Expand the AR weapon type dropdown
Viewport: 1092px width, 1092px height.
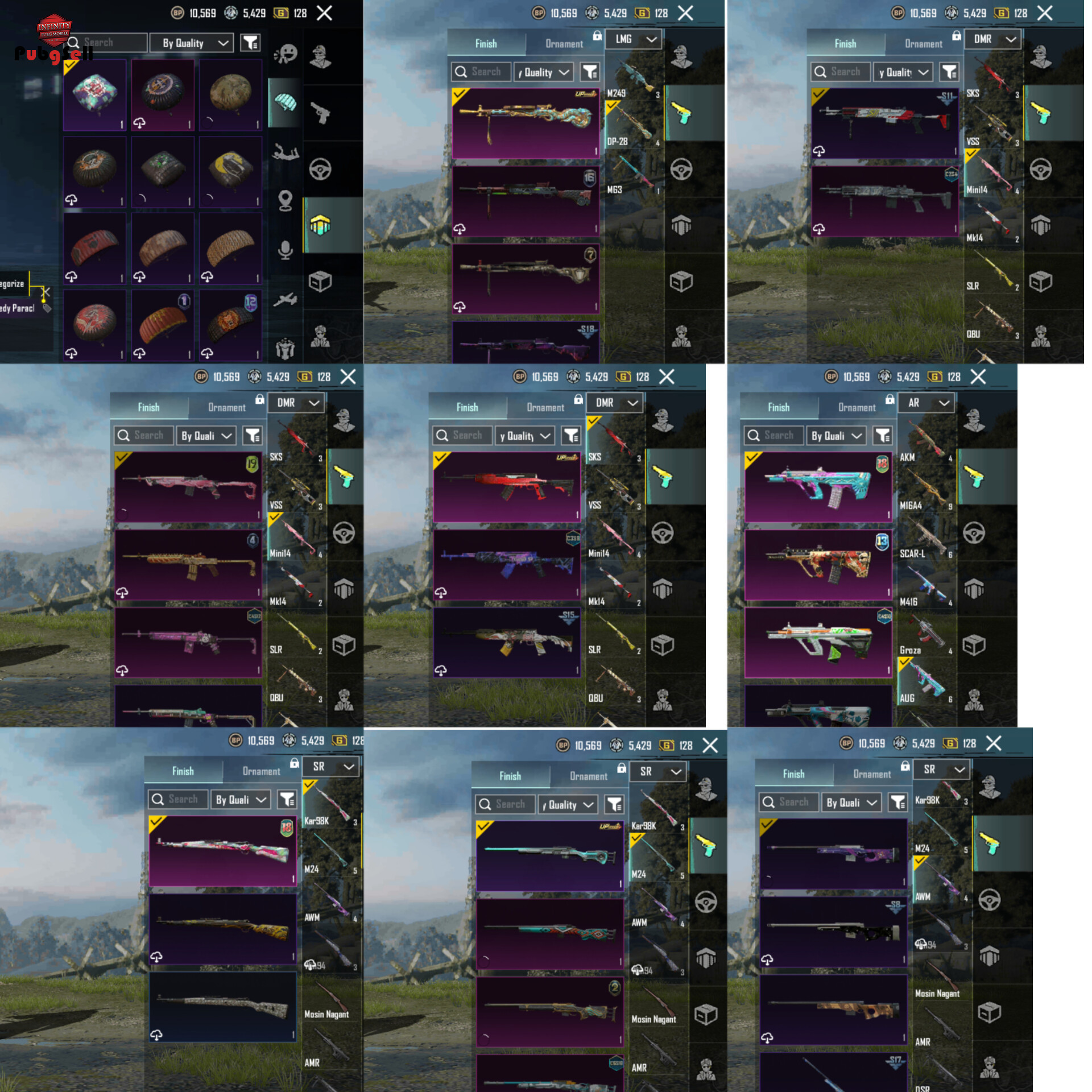pos(927,403)
